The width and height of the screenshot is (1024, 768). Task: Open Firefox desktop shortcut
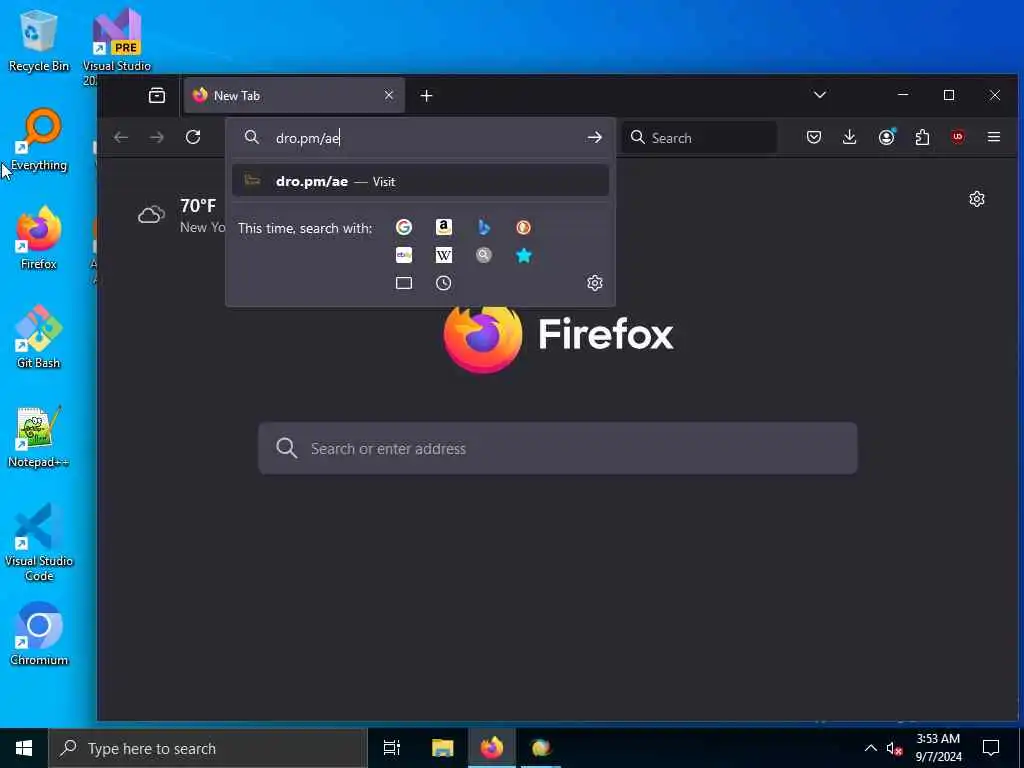39,238
